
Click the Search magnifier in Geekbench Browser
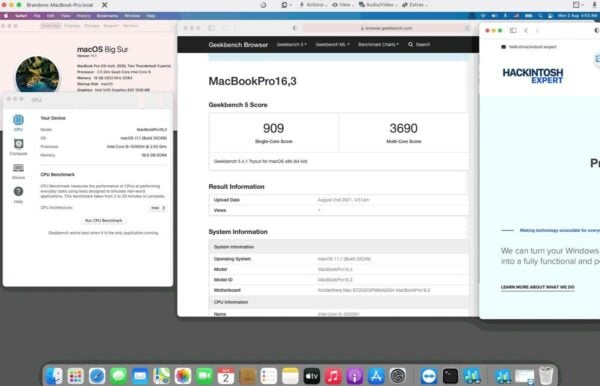click(411, 44)
